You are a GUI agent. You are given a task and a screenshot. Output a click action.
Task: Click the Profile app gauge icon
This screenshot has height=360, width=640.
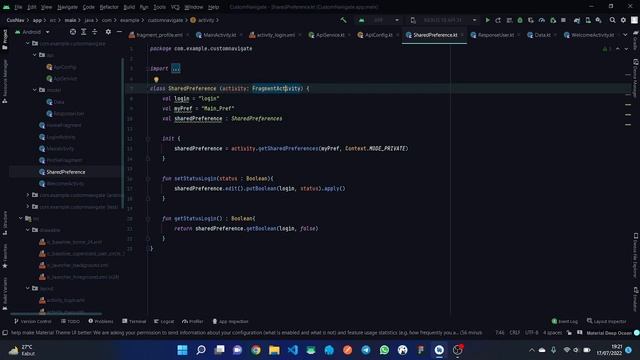pyautogui.click(x=542, y=20)
